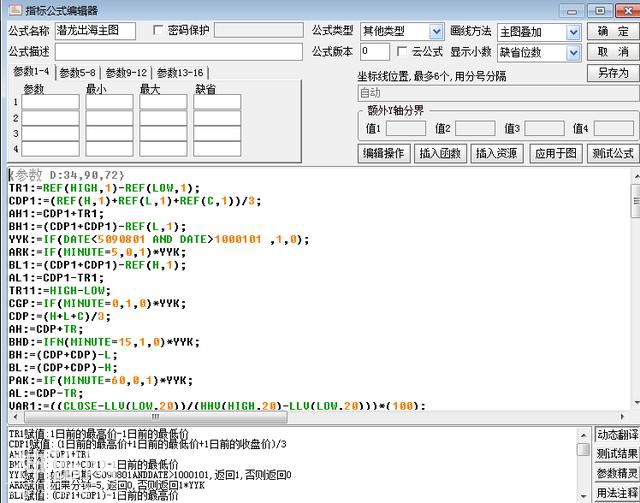Viewport: 640px width, 503px height.
Task: Toggle the 云公式 checkbox
Action: pos(402,51)
